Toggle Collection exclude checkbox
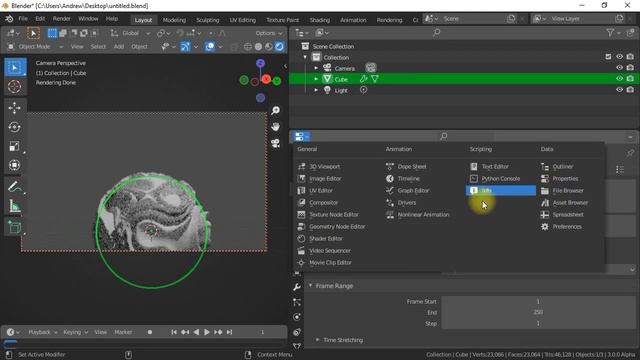This screenshot has width=640, height=360. coord(608,57)
